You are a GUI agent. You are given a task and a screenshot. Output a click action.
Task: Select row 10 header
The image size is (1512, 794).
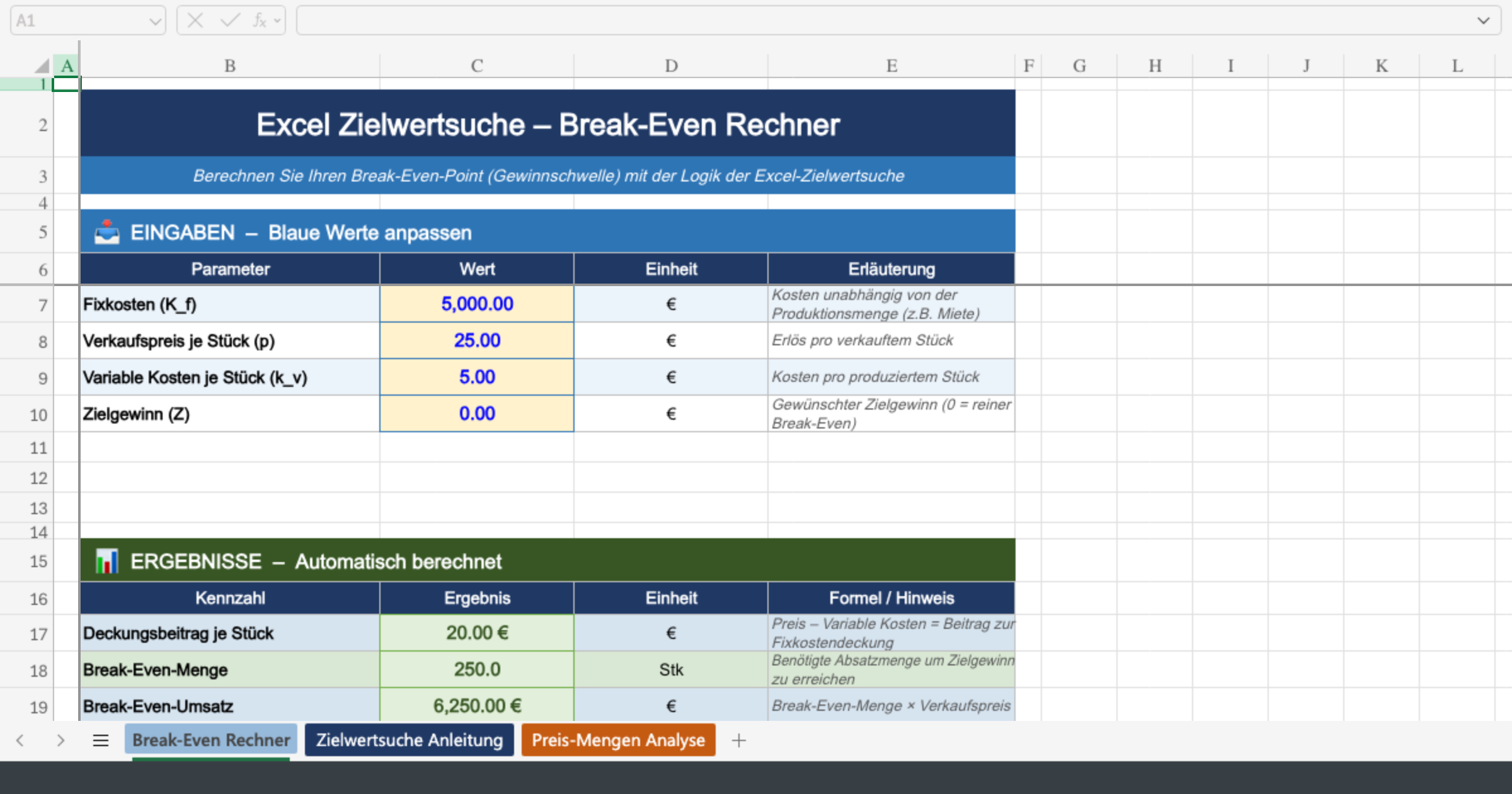pyautogui.click(x=26, y=415)
